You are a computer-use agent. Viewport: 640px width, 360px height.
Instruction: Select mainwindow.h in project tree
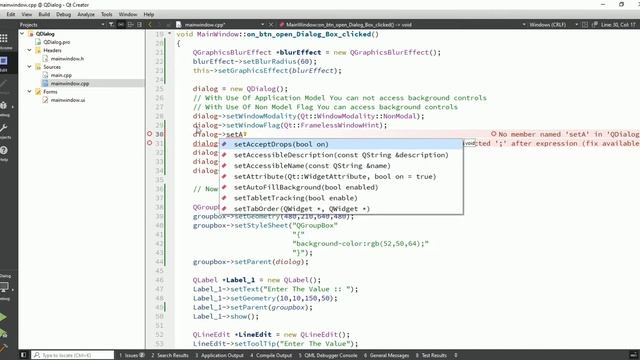[67, 59]
